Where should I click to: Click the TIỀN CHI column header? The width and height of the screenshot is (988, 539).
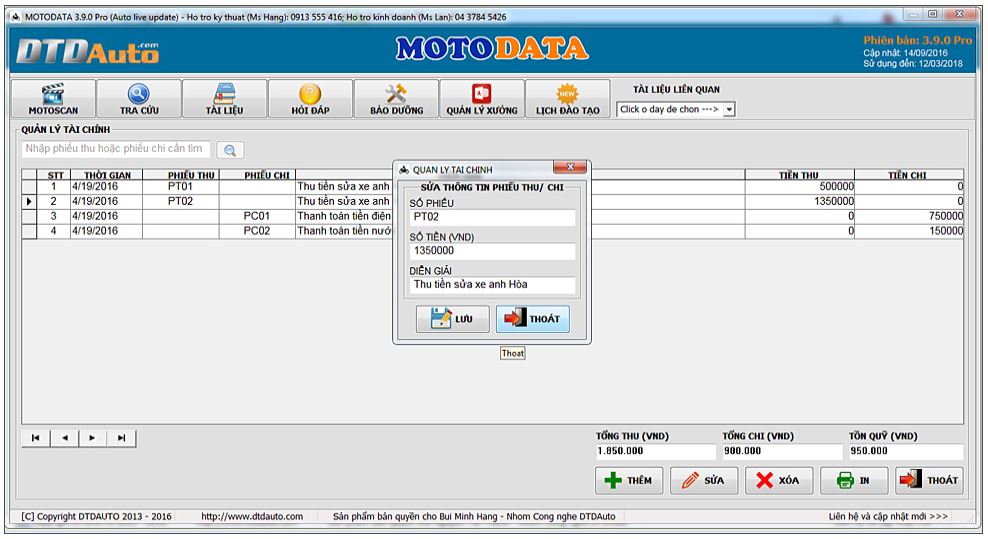[x=909, y=175]
